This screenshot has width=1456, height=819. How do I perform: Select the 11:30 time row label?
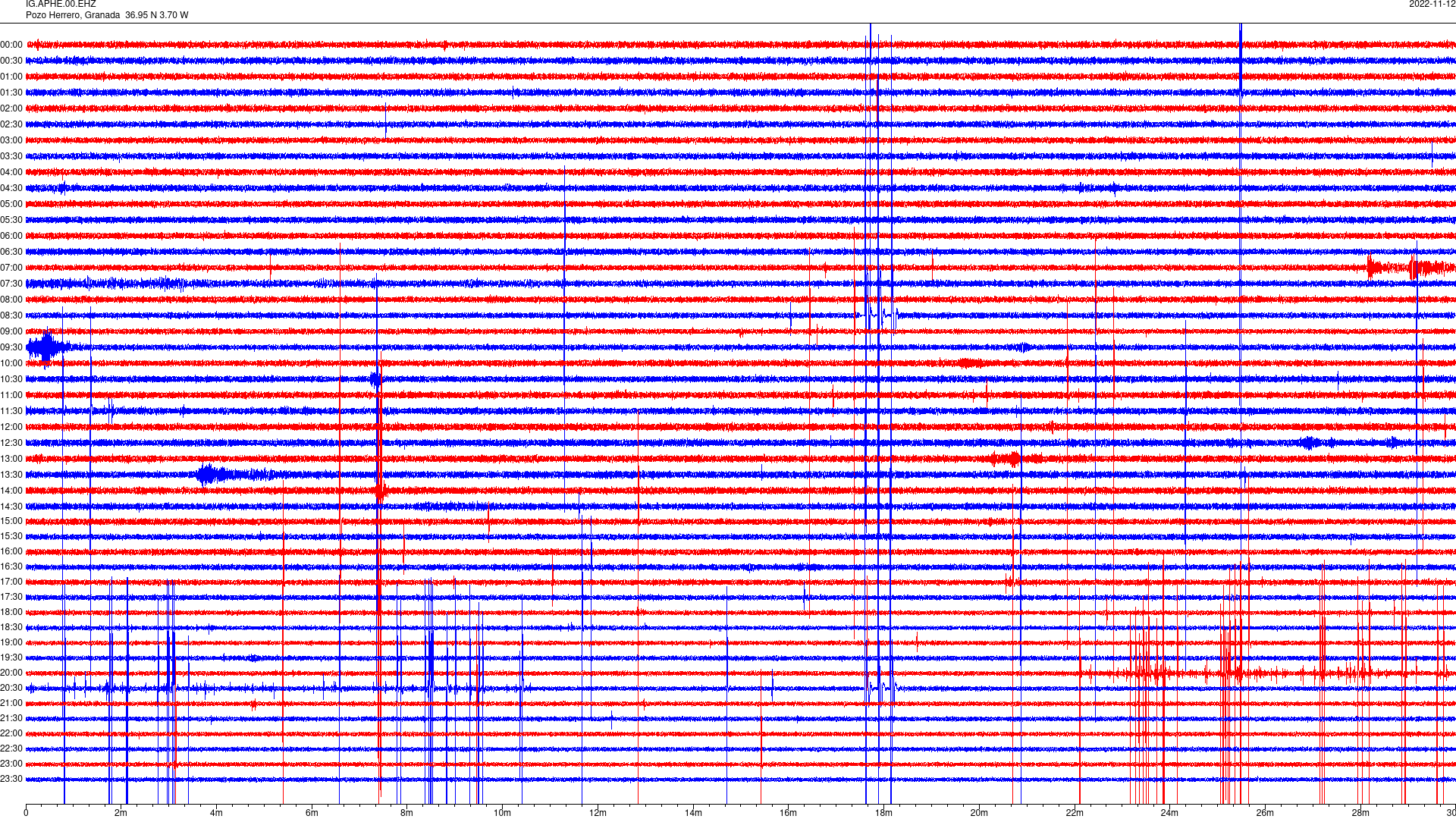point(11,411)
